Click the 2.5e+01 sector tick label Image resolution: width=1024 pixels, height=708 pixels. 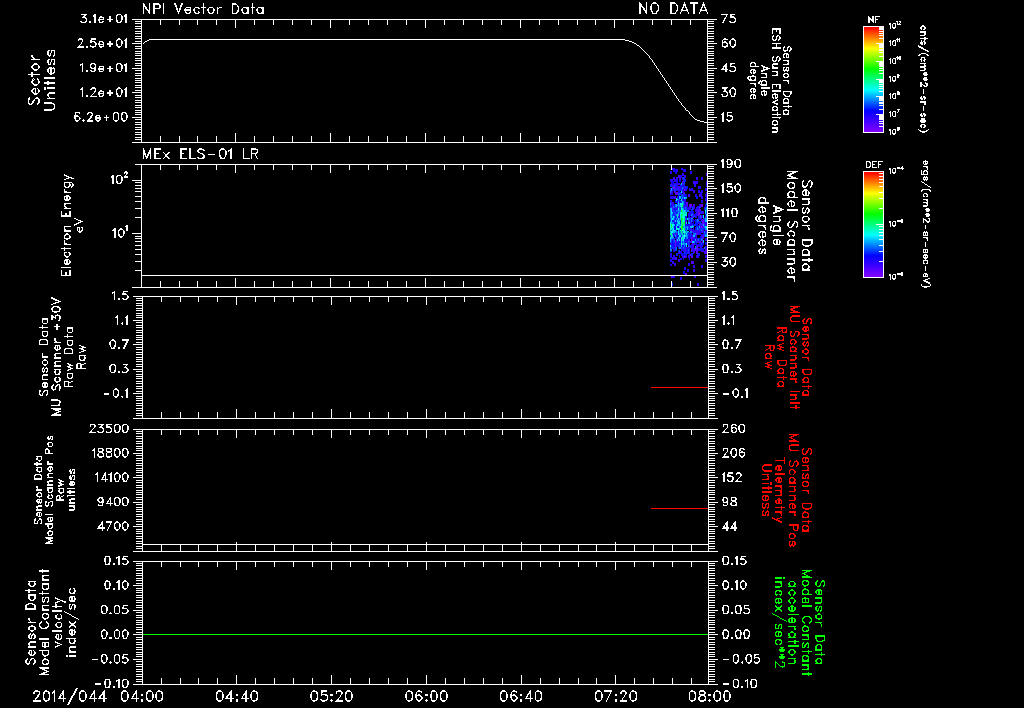coord(104,43)
